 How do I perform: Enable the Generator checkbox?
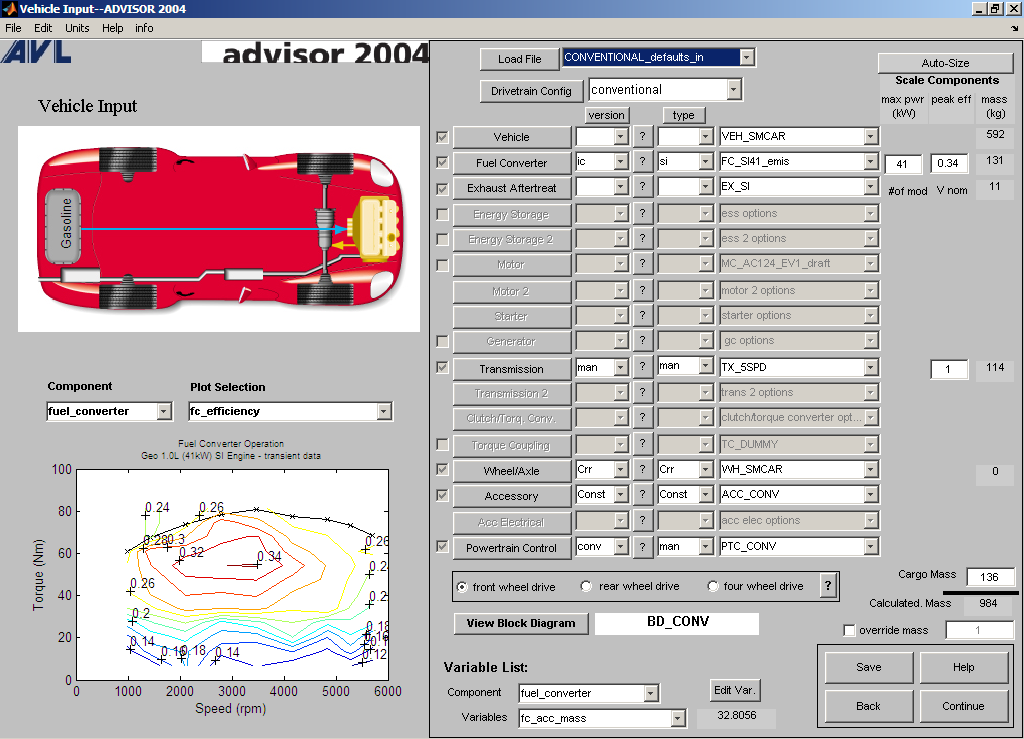[442, 341]
